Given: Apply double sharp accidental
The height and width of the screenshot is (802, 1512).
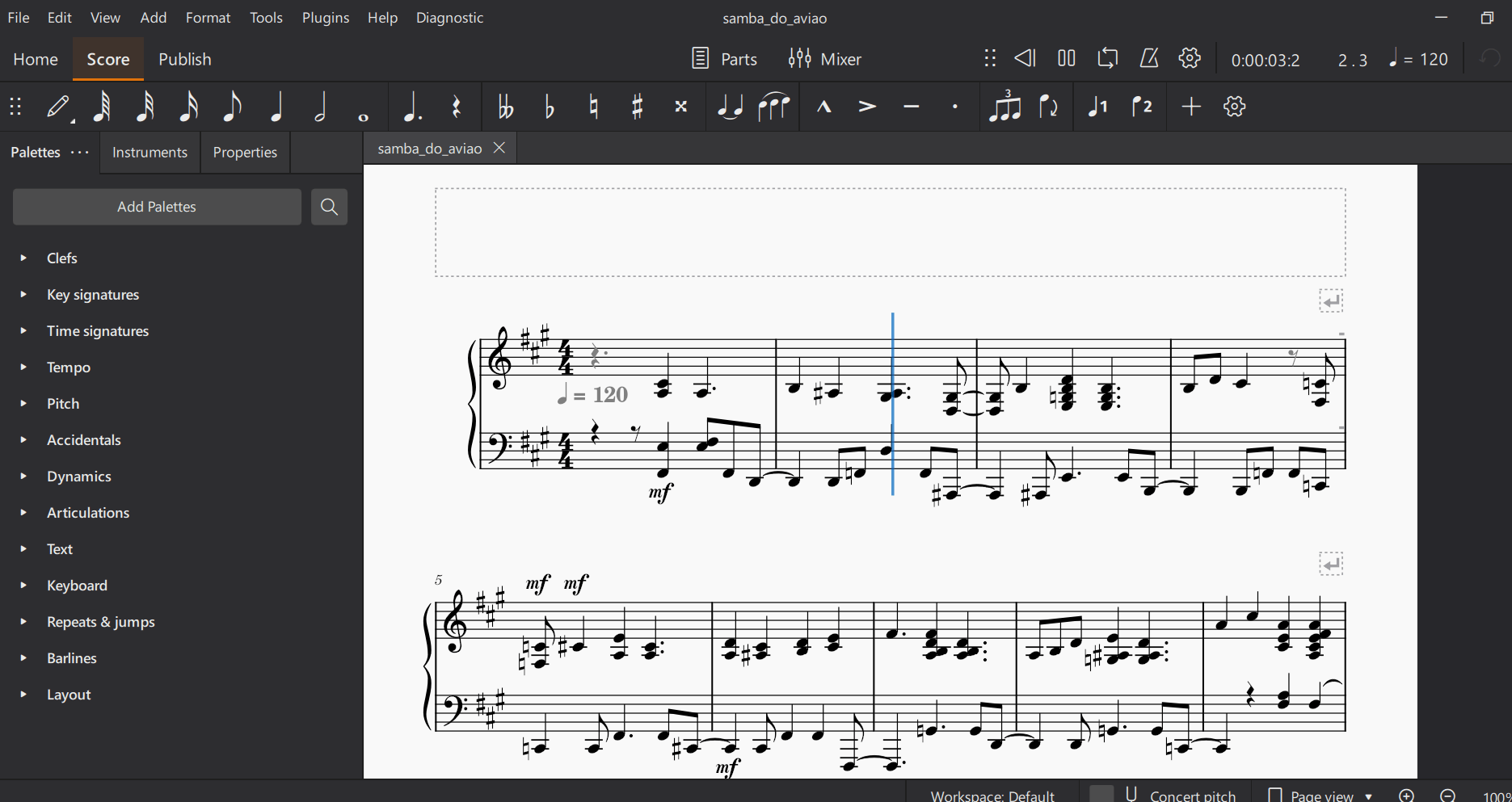Looking at the screenshot, I should click(x=681, y=107).
